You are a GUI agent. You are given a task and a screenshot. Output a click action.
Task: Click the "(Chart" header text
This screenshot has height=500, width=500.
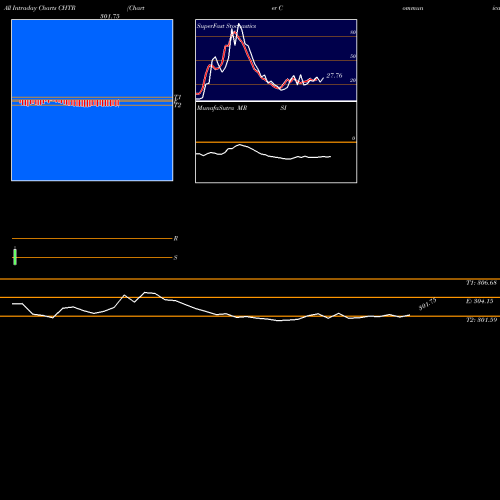(136, 8)
